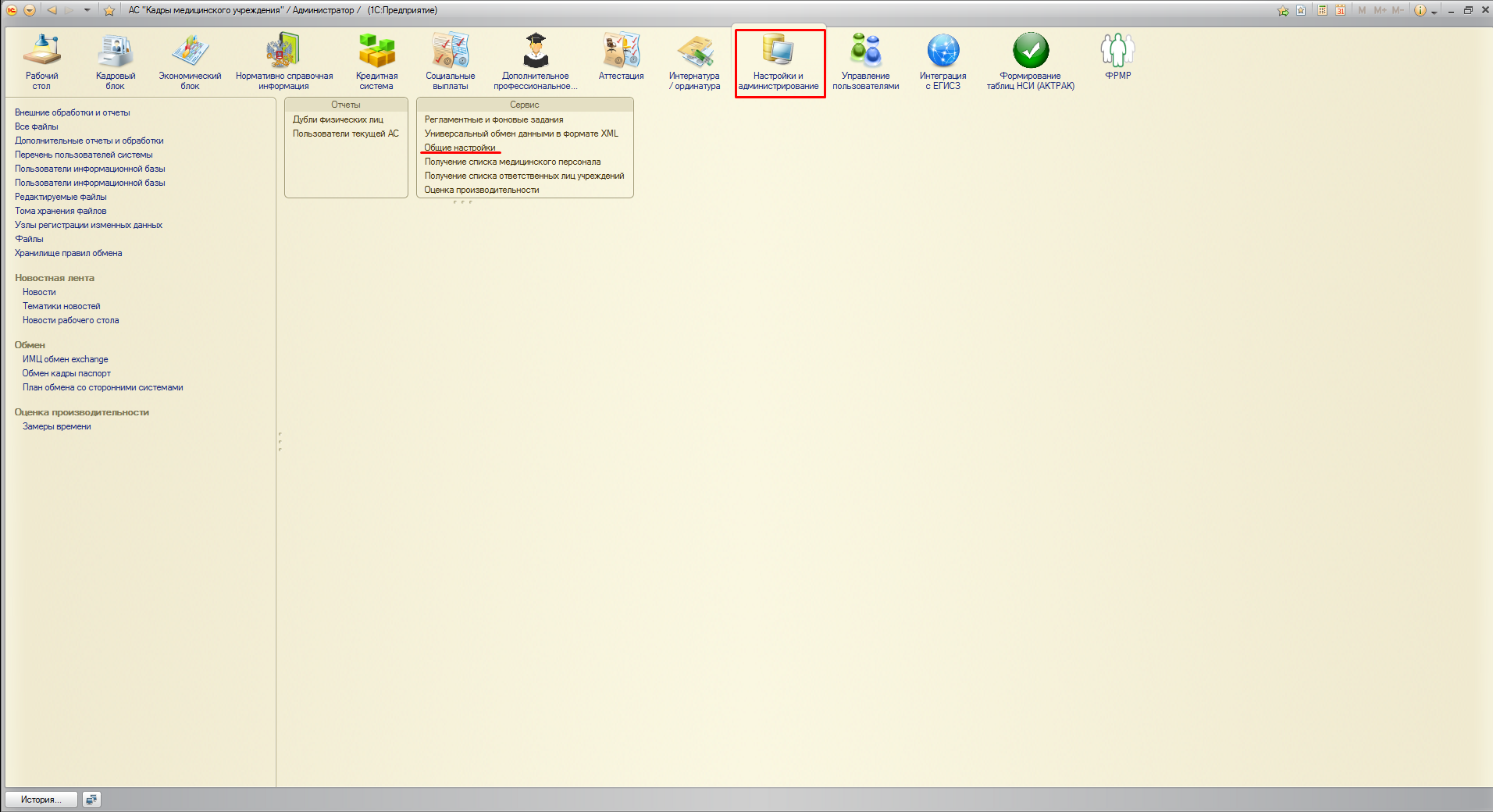The height and width of the screenshot is (812, 1493).
Task: Select Управление пользователями section tab
Action: 865,61
